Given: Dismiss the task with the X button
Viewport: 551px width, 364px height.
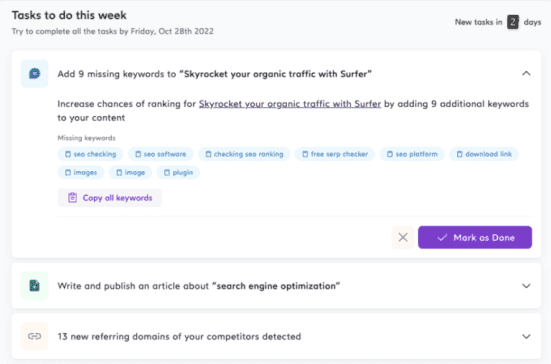Looking at the screenshot, I should (403, 238).
